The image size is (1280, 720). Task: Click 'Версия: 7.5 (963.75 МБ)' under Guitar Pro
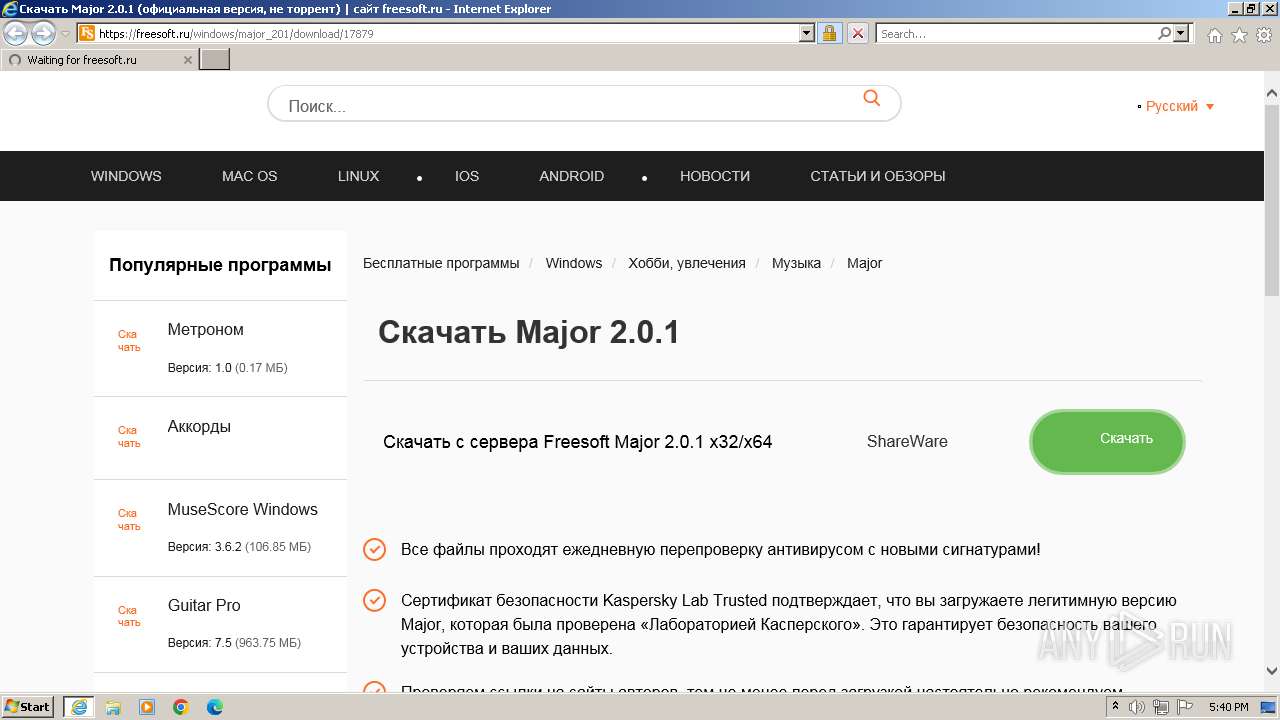click(234, 643)
